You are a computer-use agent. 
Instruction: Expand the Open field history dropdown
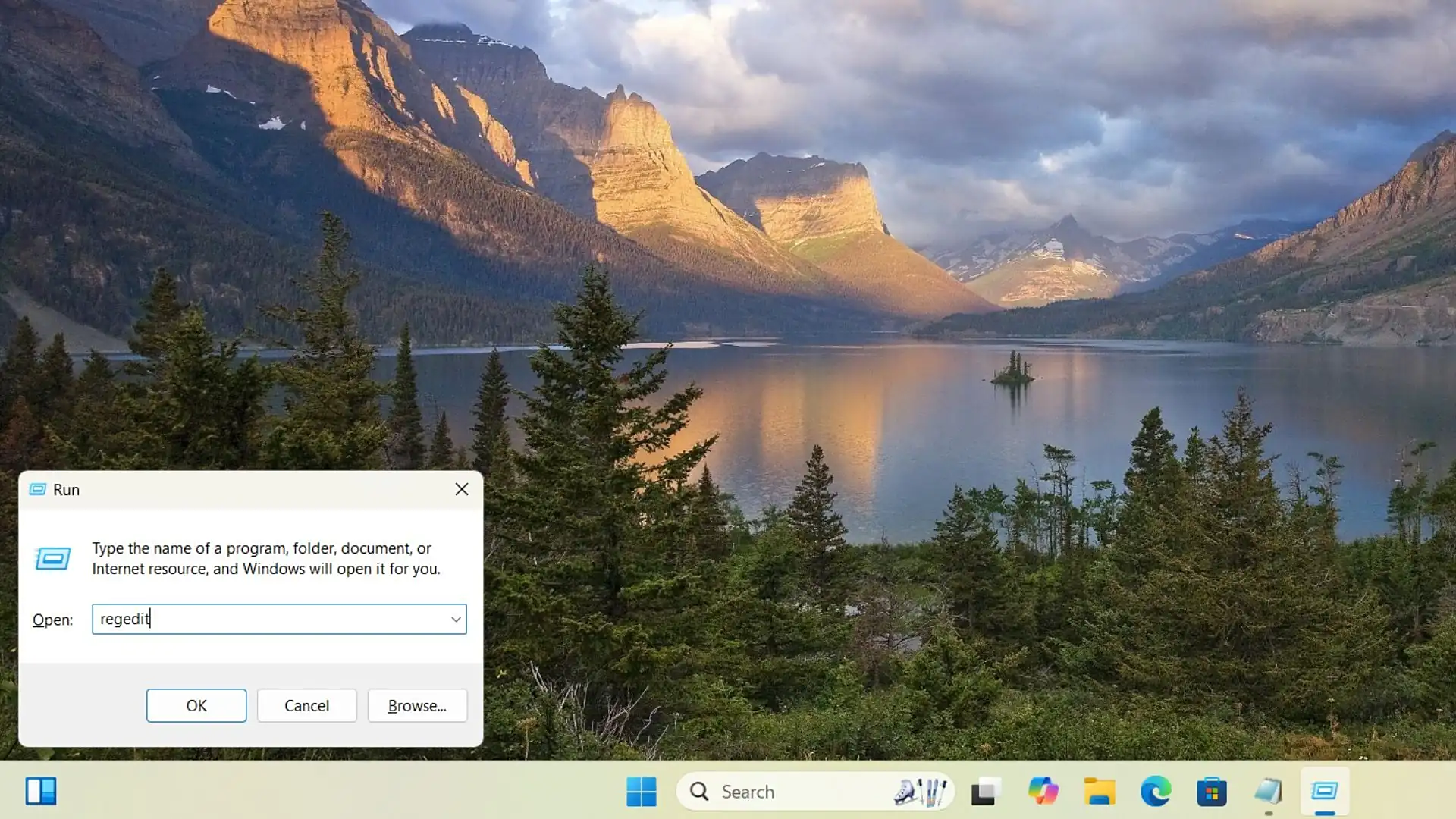click(456, 620)
